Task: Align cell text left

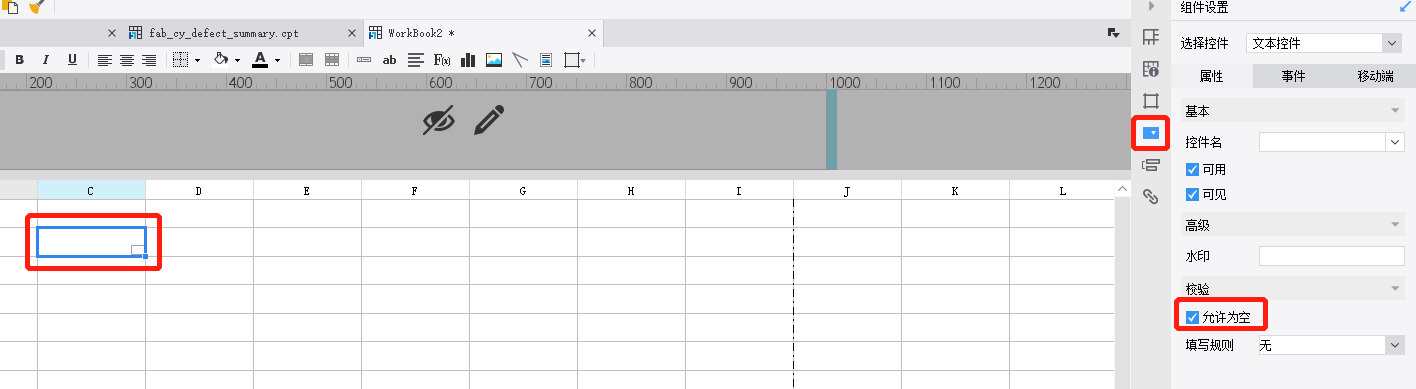Action: click(104, 60)
